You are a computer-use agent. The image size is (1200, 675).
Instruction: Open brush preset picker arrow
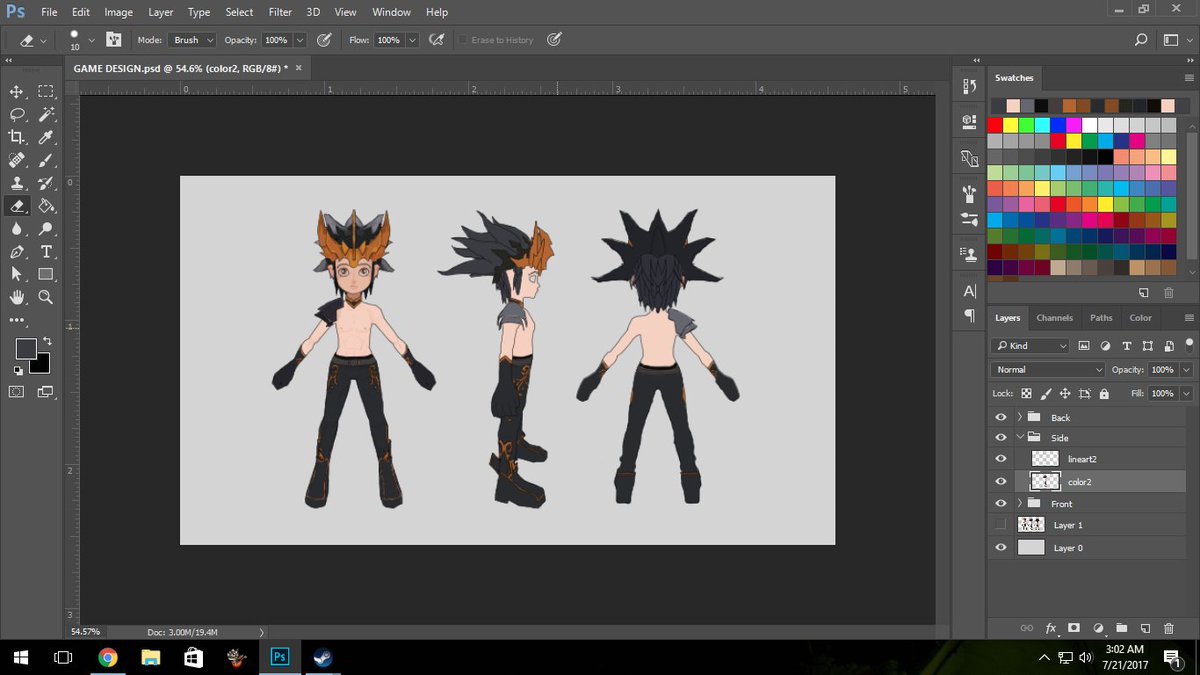92,40
